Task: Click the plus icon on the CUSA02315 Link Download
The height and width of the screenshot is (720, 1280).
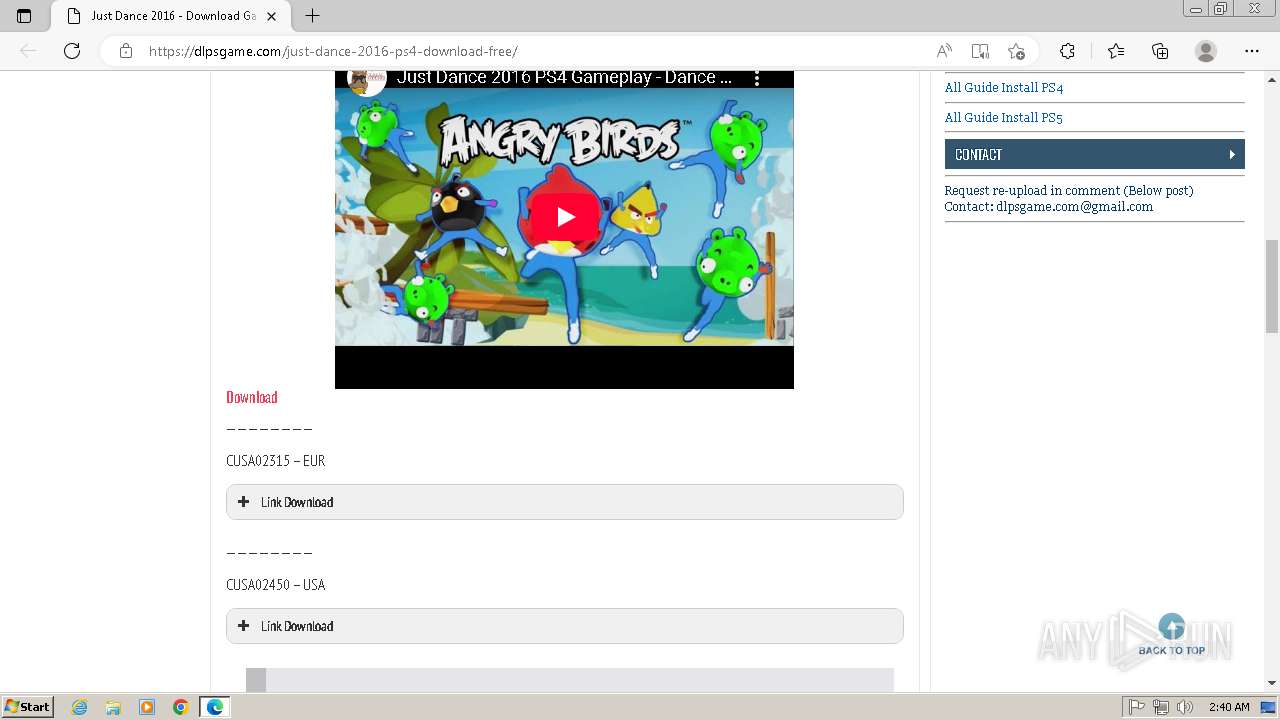Action: coord(243,502)
